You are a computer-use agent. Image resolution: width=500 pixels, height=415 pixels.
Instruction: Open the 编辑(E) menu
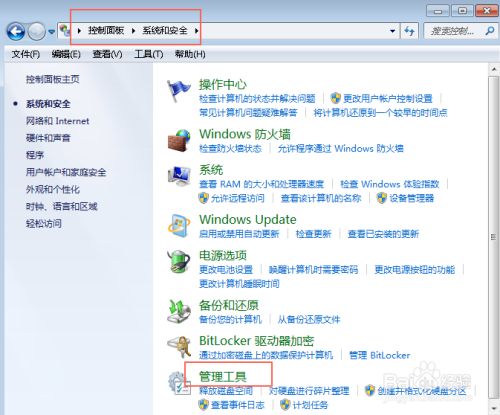tap(66, 54)
